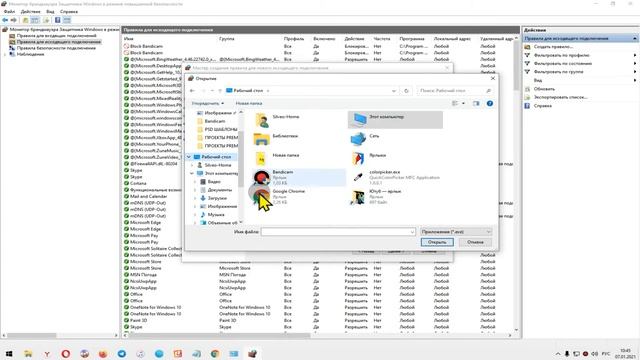Click the Up arrow in the Open dialog
Image resolution: width=640 pixels, height=360 pixels.
point(220,91)
